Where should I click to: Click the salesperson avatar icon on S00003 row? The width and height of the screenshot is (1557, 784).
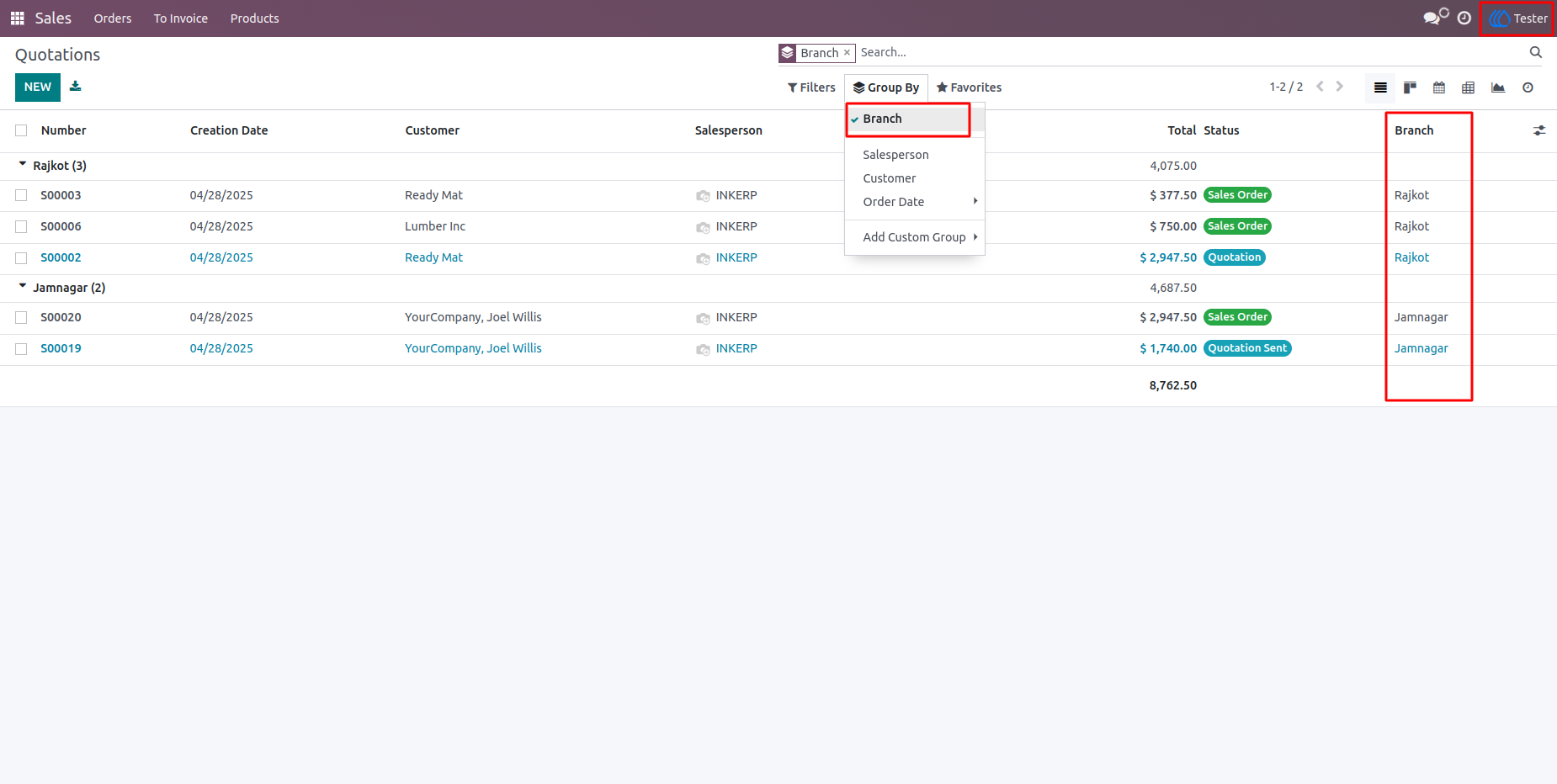coord(703,196)
